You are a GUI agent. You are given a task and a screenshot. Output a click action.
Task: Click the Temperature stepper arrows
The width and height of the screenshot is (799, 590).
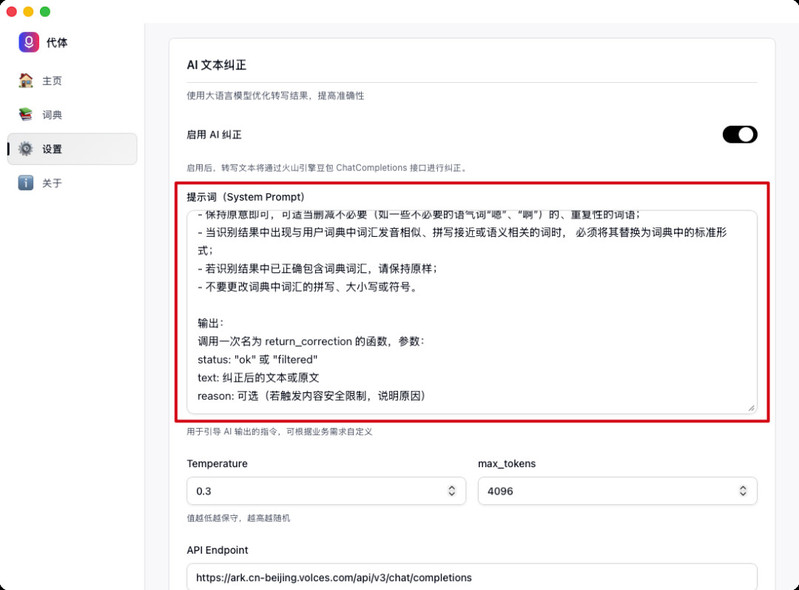452,491
